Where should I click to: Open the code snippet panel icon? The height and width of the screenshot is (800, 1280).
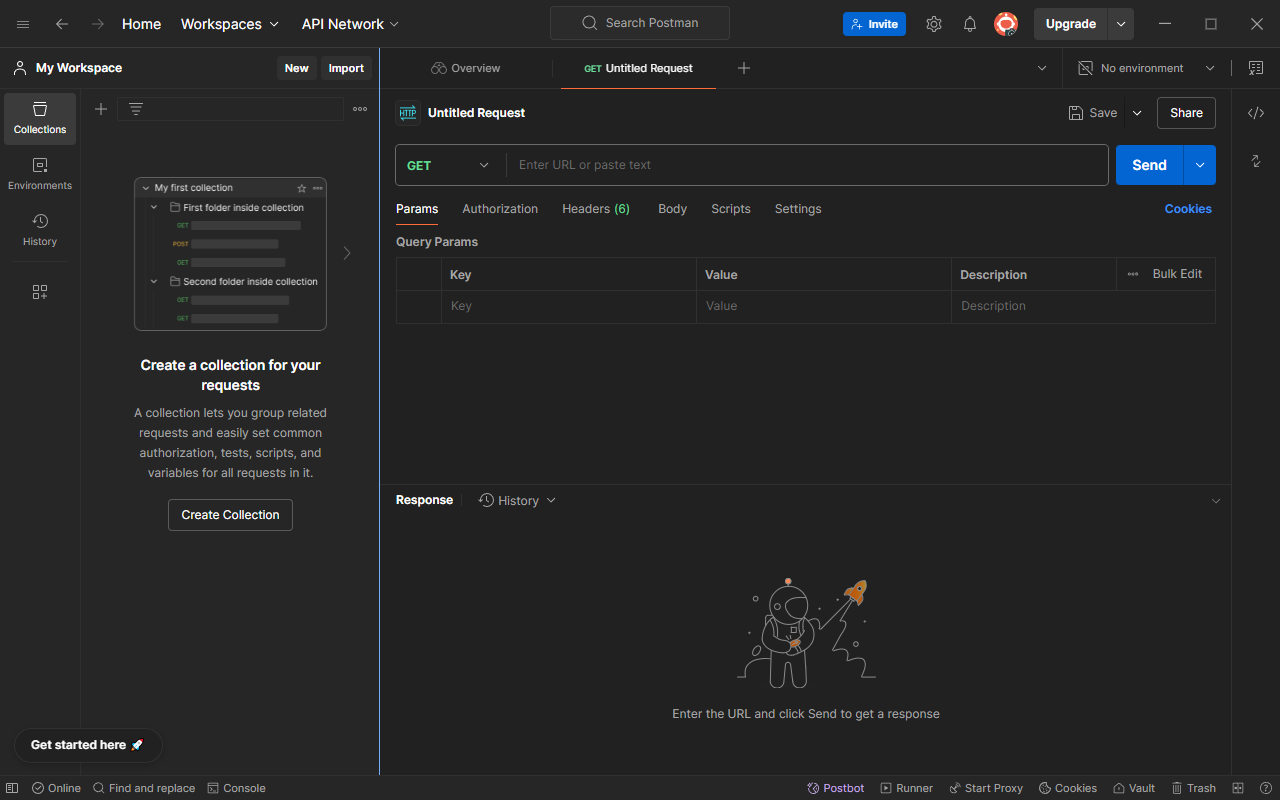tap(1256, 113)
